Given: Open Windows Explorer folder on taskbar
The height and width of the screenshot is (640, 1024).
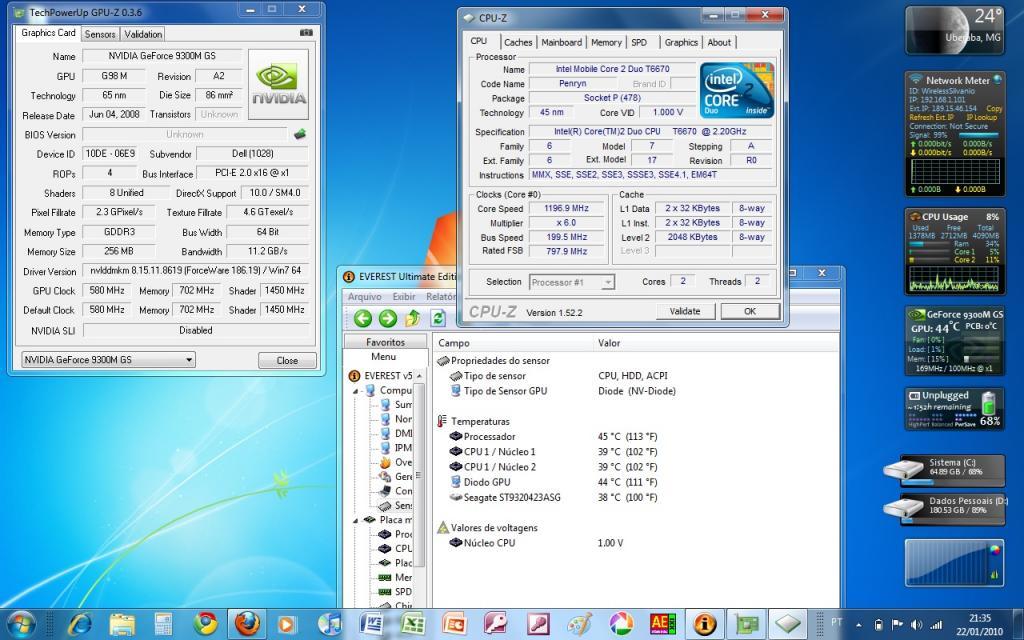Looking at the screenshot, I should point(121,624).
